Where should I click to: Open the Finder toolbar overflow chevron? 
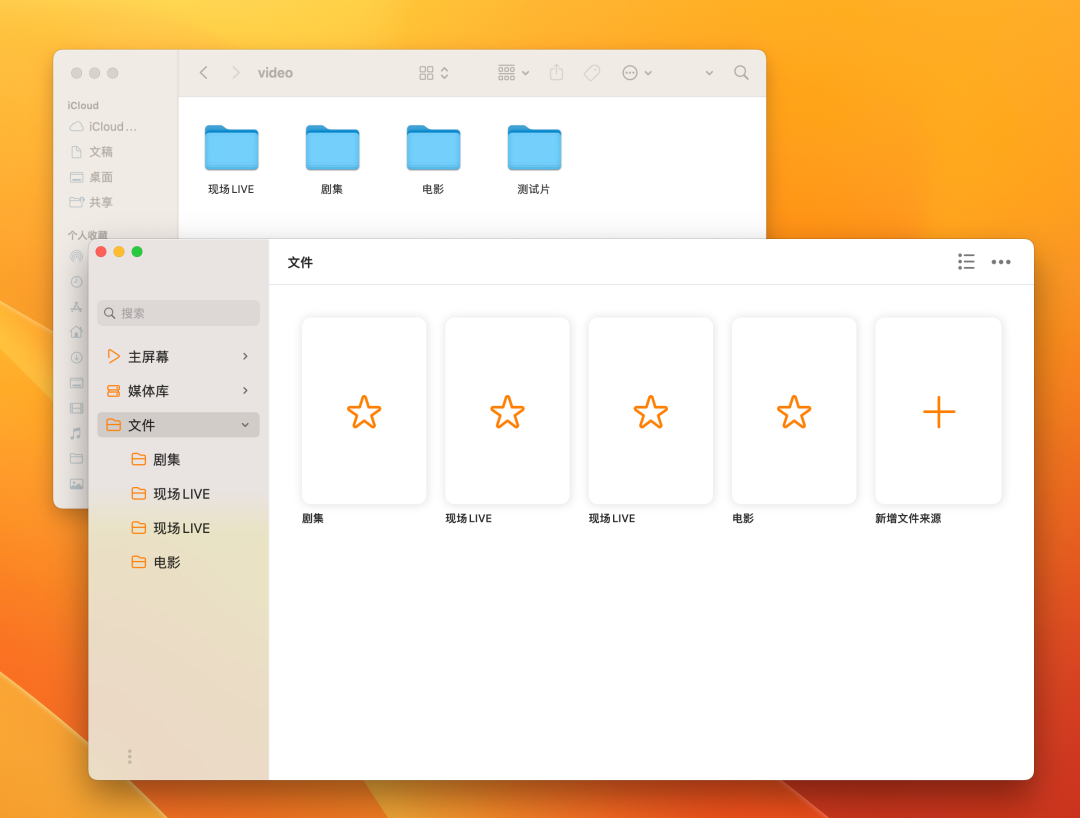point(709,73)
